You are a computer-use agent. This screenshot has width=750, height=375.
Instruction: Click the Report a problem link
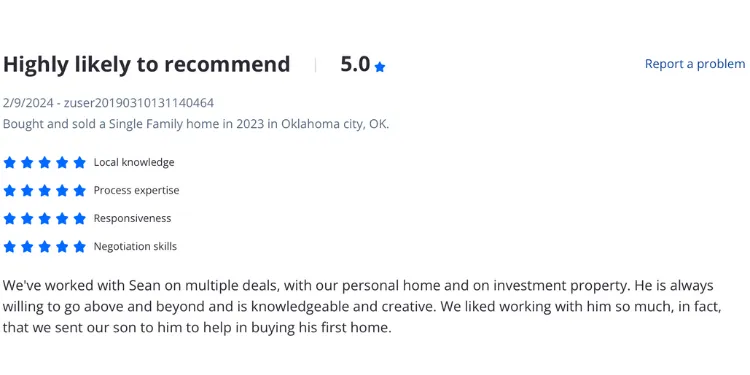click(x=695, y=64)
